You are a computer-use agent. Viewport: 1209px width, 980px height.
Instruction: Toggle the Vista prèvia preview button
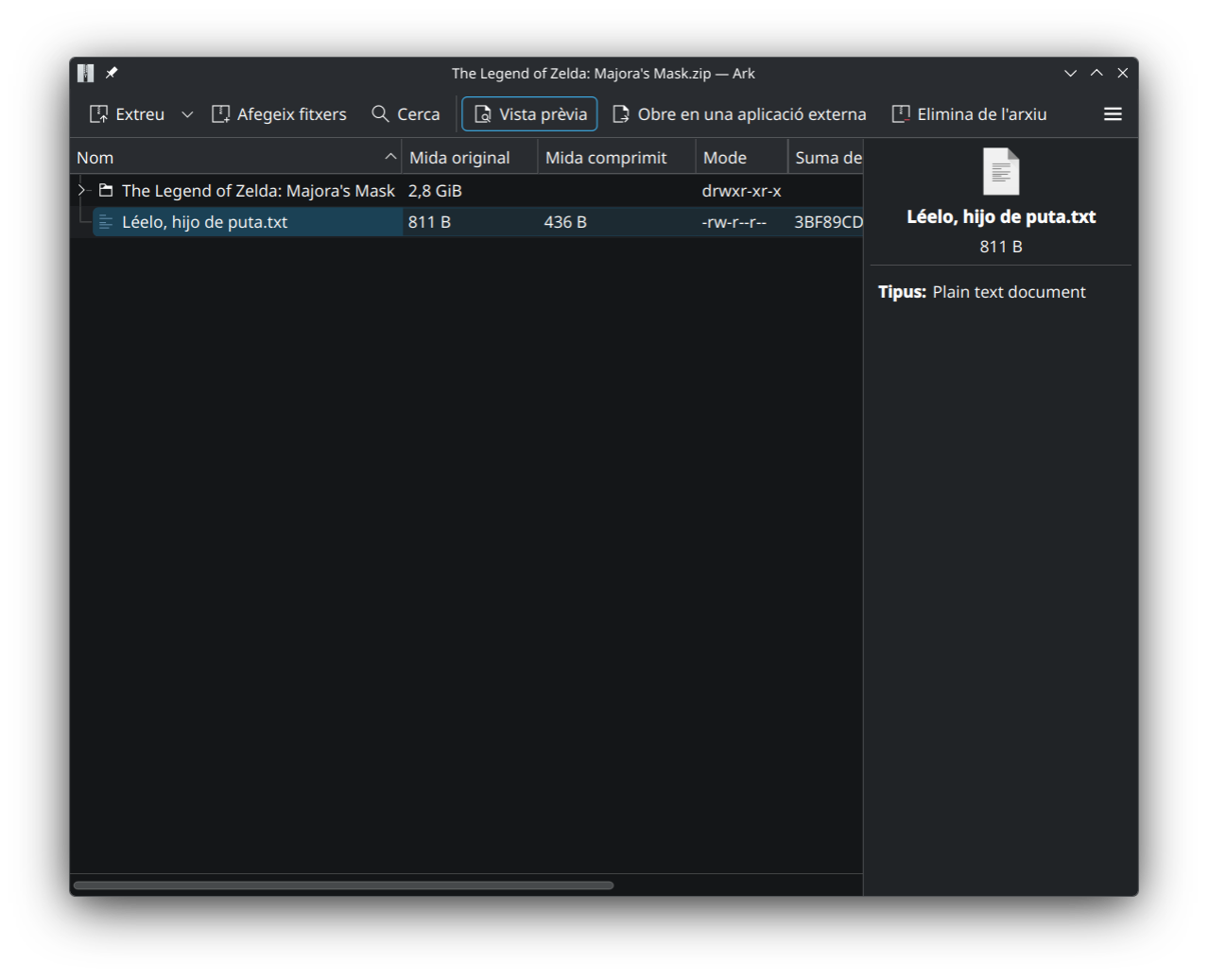pos(529,114)
